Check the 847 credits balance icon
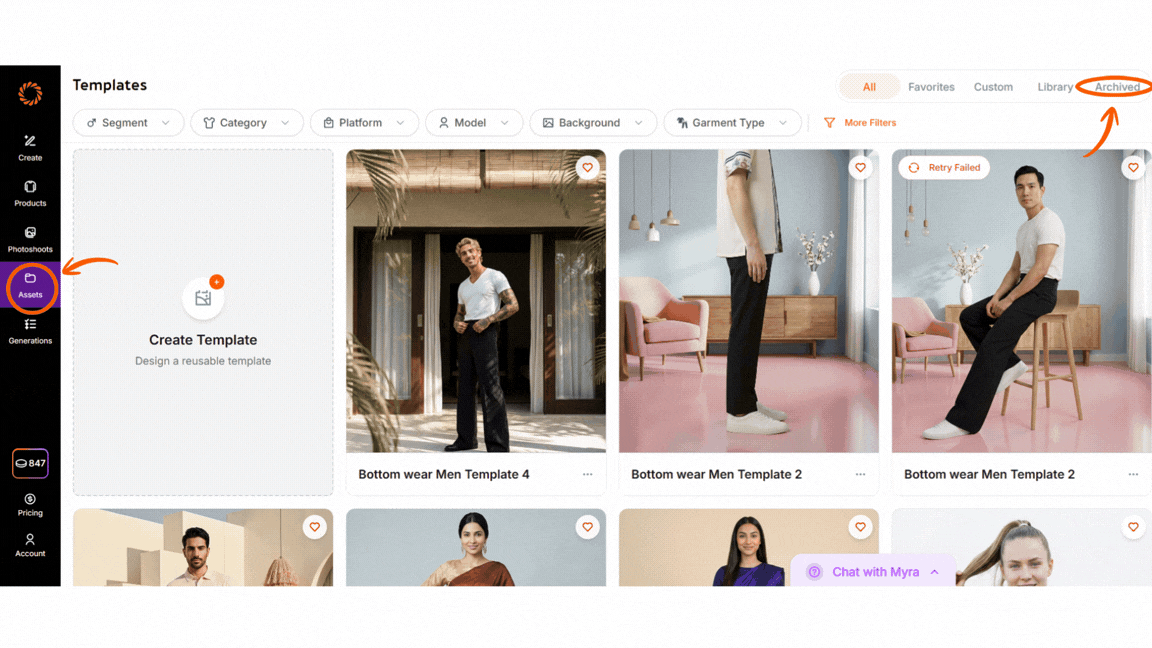Screen dimensions: 1152x648 pos(30,463)
